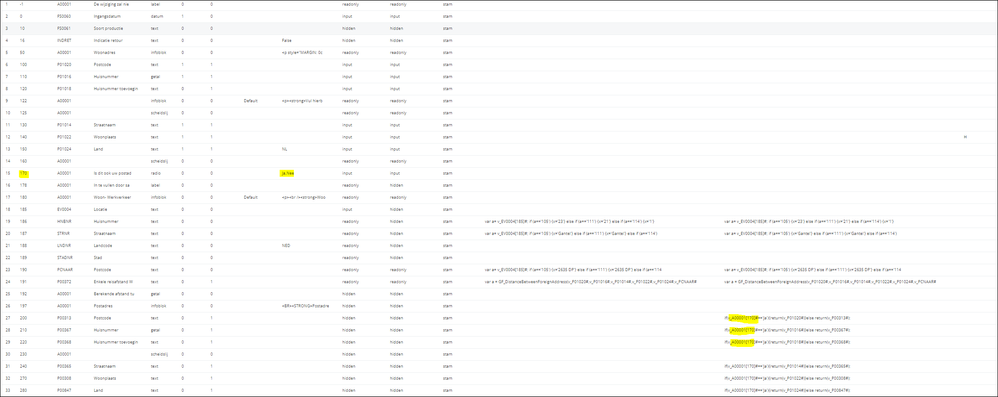998x397 pixels.
Task: Select the 'H' cell in the Woonplaats row
Action: [x=966, y=137]
